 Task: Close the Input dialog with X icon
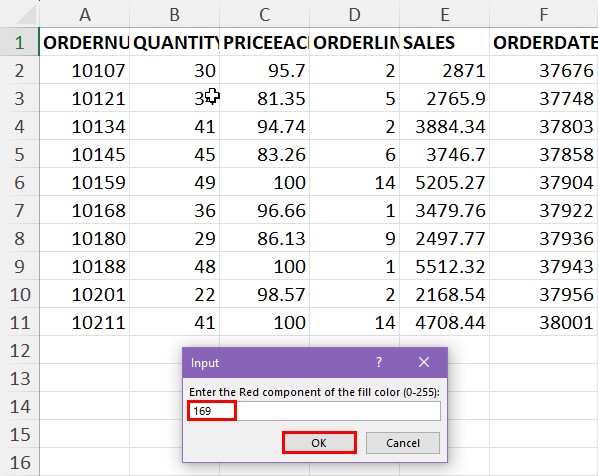click(424, 362)
